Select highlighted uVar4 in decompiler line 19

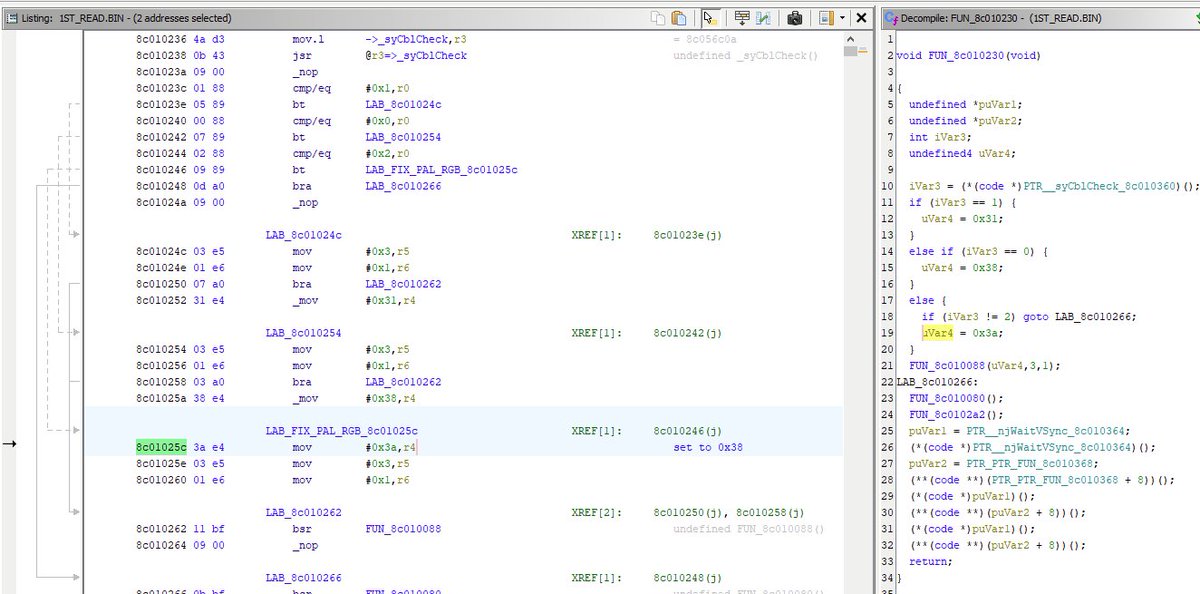click(x=938, y=333)
